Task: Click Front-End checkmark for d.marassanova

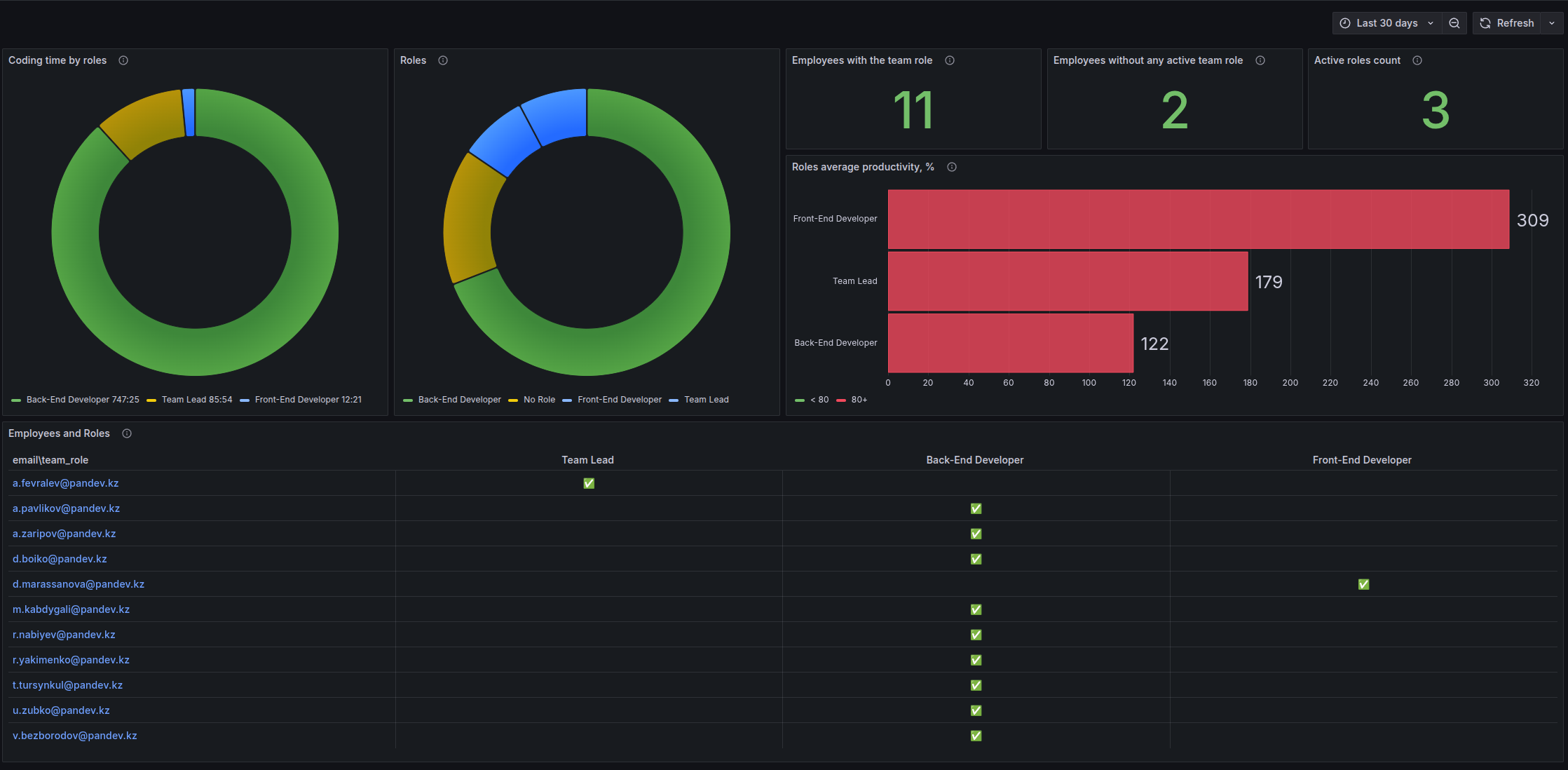Action: coord(1363,584)
